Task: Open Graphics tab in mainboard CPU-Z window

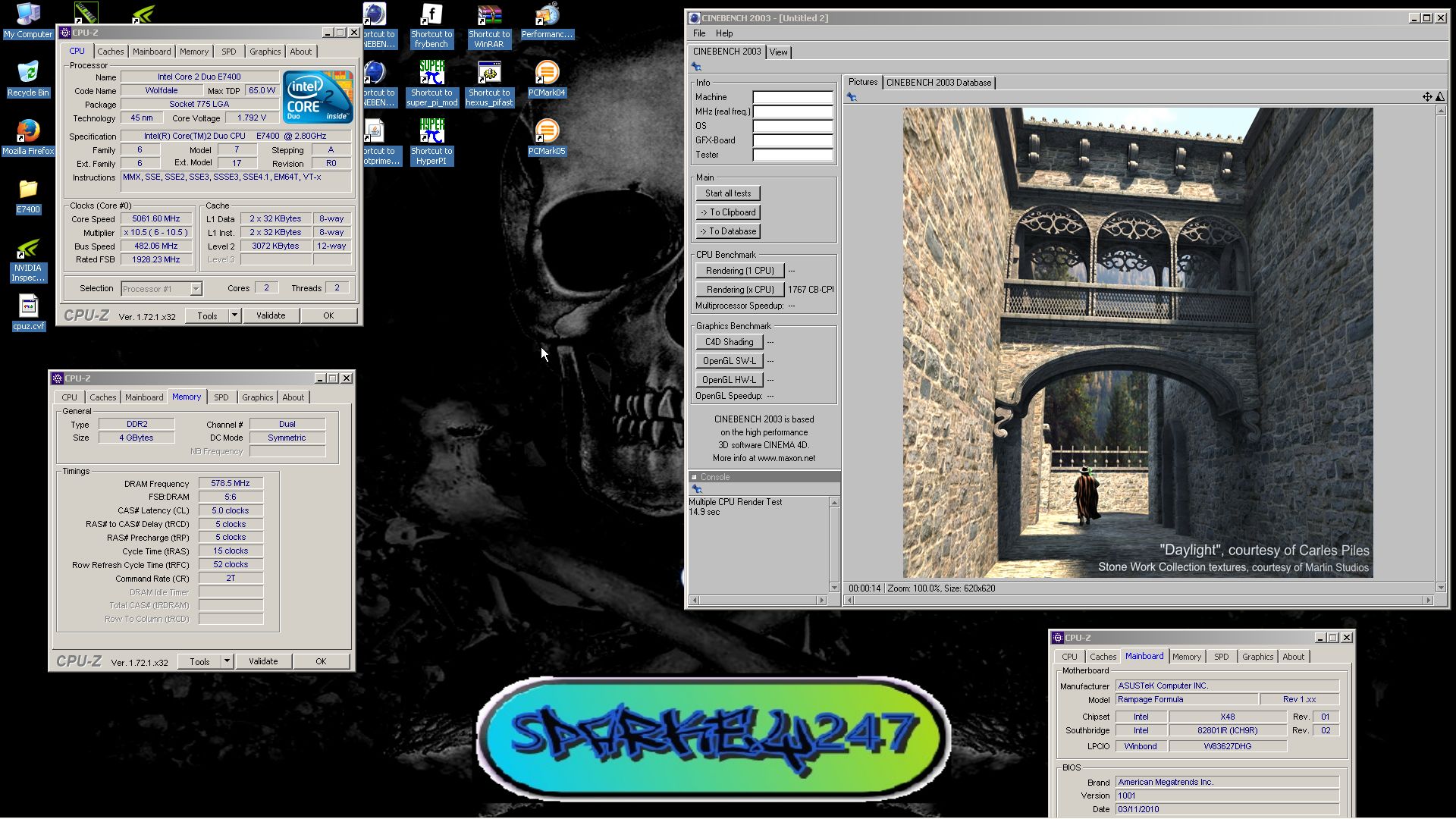Action: point(1257,657)
